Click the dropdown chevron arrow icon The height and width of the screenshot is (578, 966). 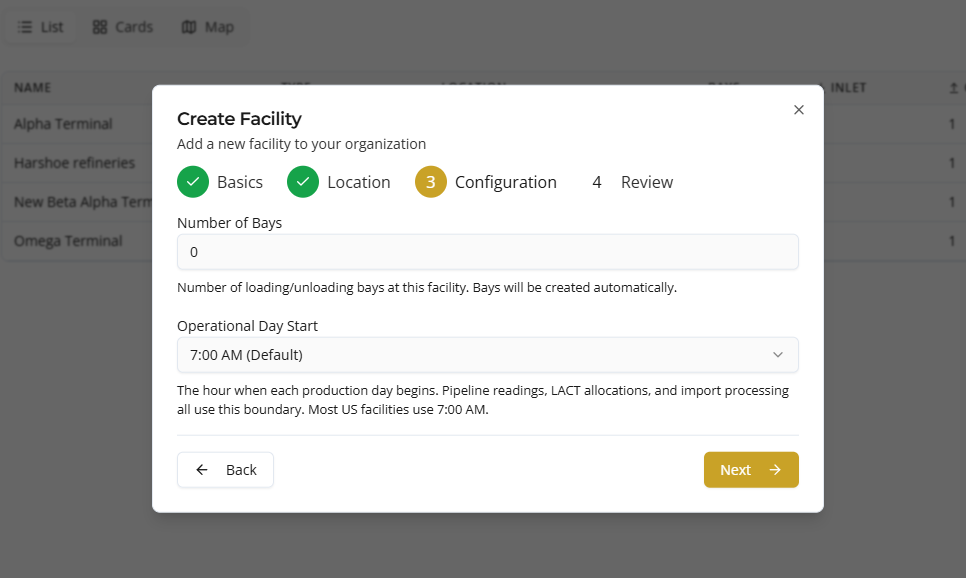point(778,355)
